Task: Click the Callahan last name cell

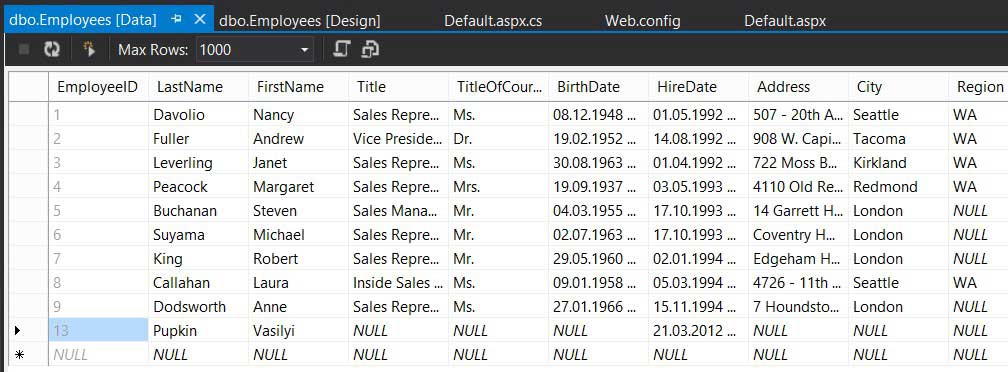Action: tap(199, 283)
